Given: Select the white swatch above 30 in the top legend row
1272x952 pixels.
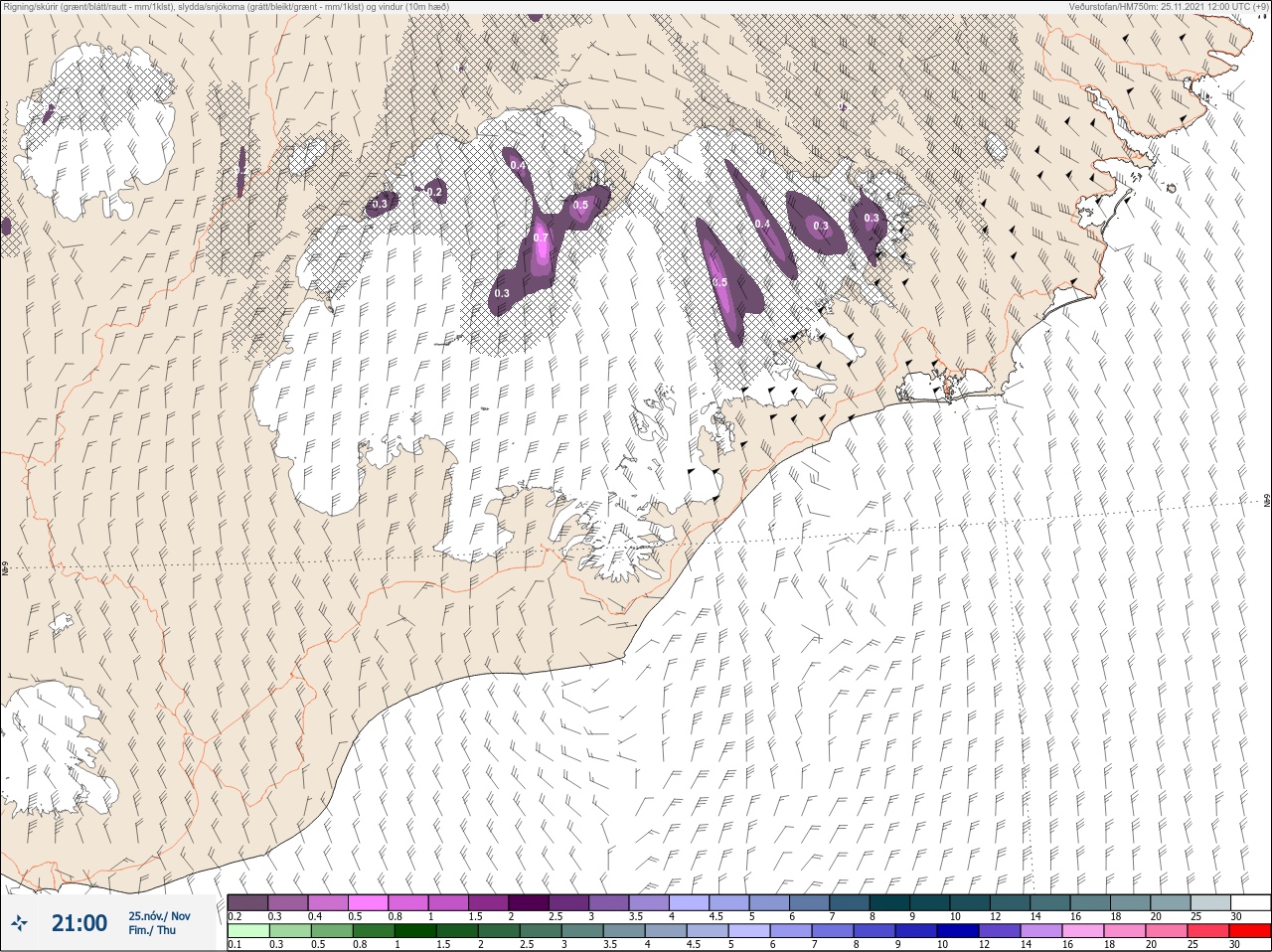Looking at the screenshot, I should point(1250,902).
